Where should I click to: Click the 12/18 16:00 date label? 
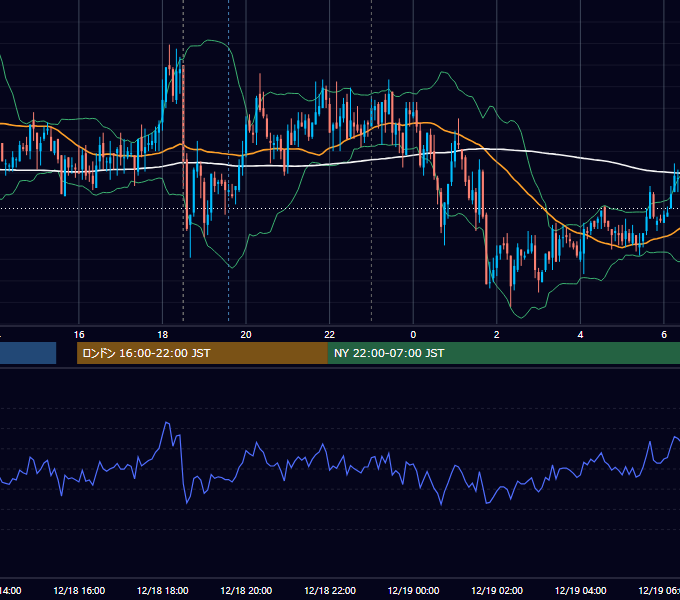(79, 591)
